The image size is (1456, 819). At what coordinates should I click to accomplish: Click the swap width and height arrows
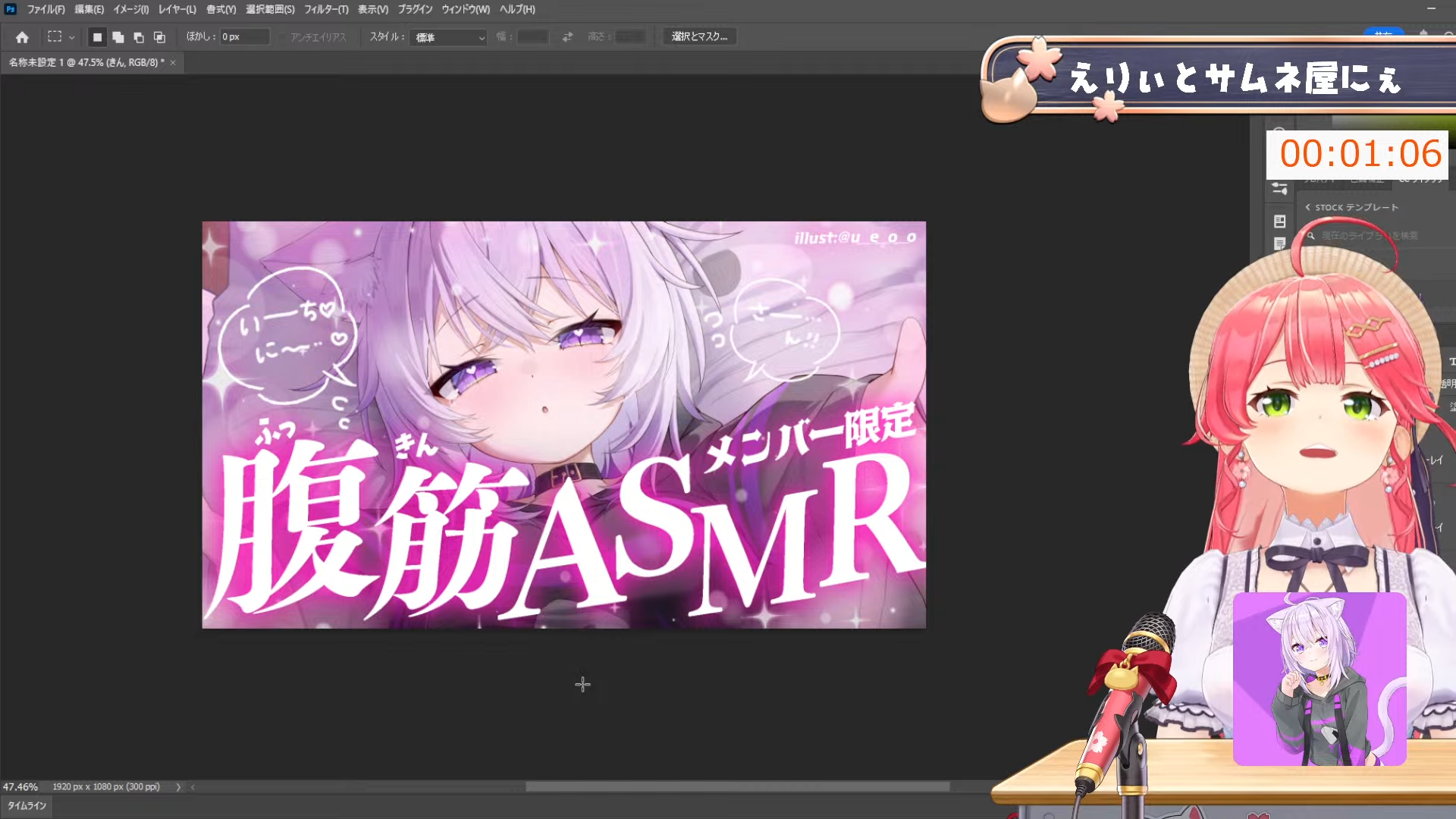click(567, 36)
